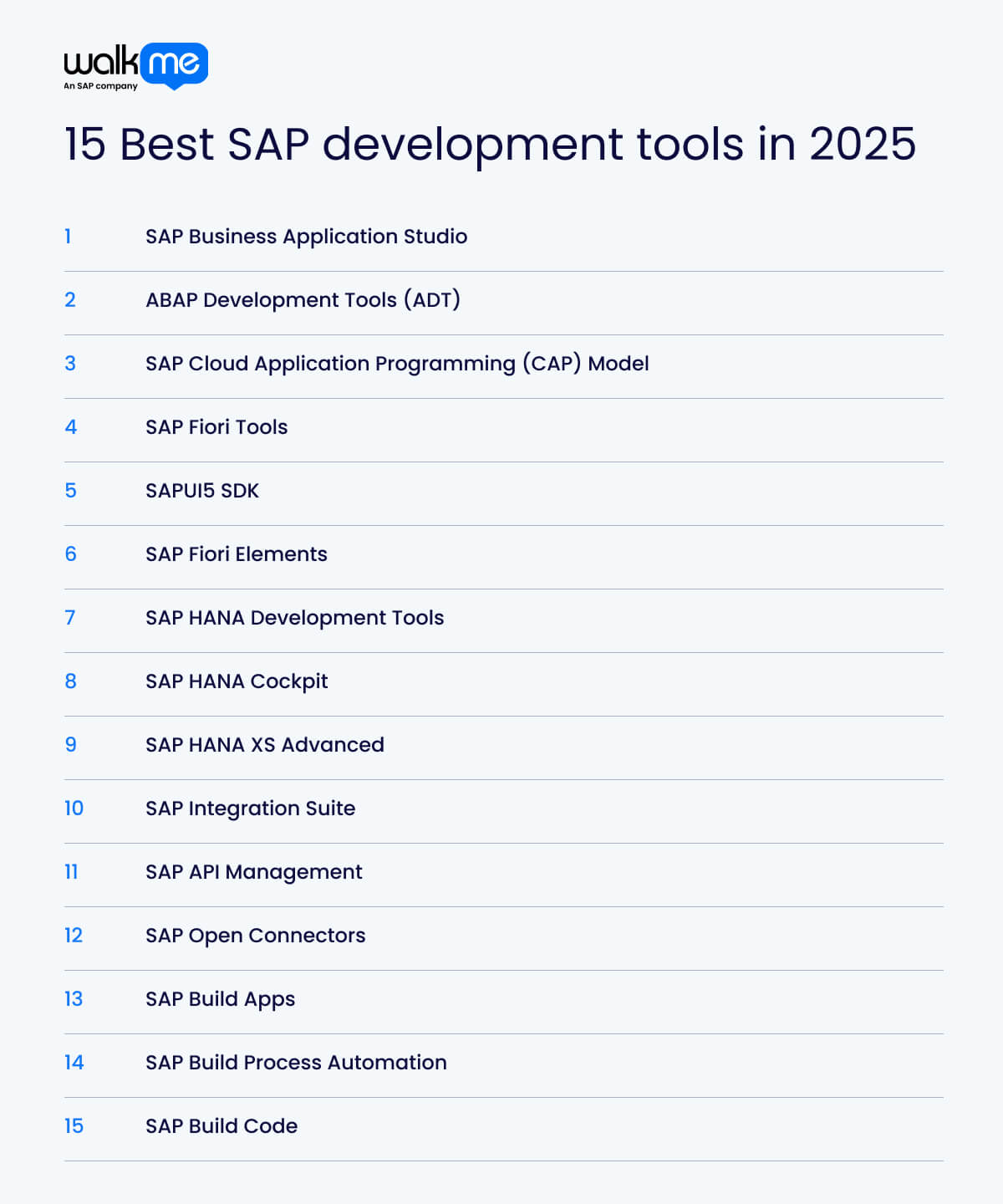Click 'SAP Cloud Application Programming (CAP) Model'
The image size is (1003, 1204).
click(398, 364)
